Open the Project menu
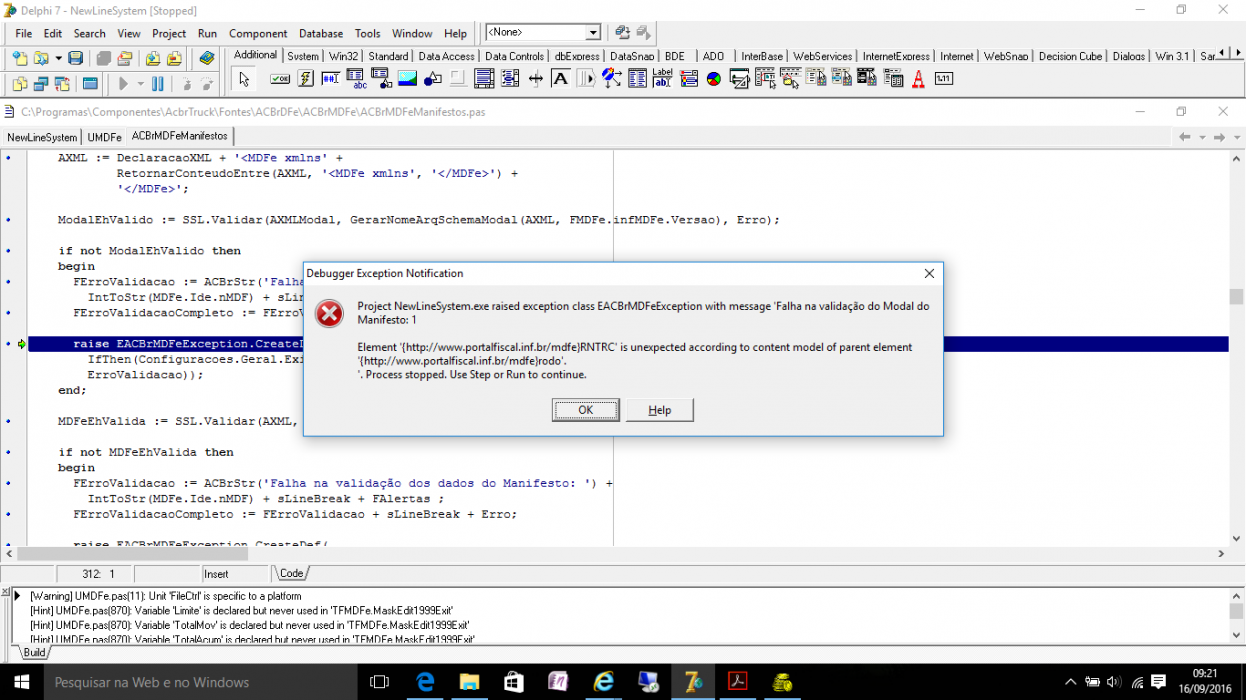The height and width of the screenshot is (700, 1246). coord(169,33)
